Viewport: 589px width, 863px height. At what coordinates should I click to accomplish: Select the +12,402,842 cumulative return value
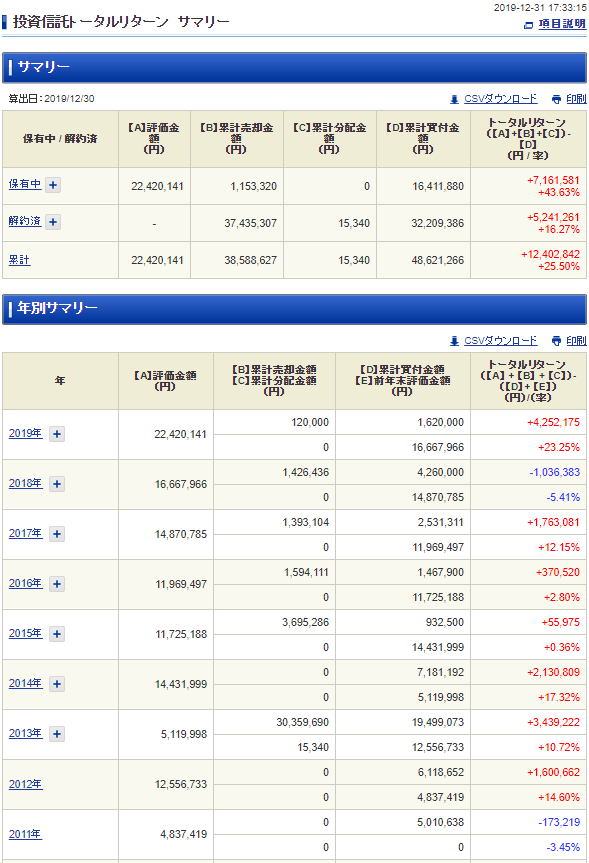point(550,254)
